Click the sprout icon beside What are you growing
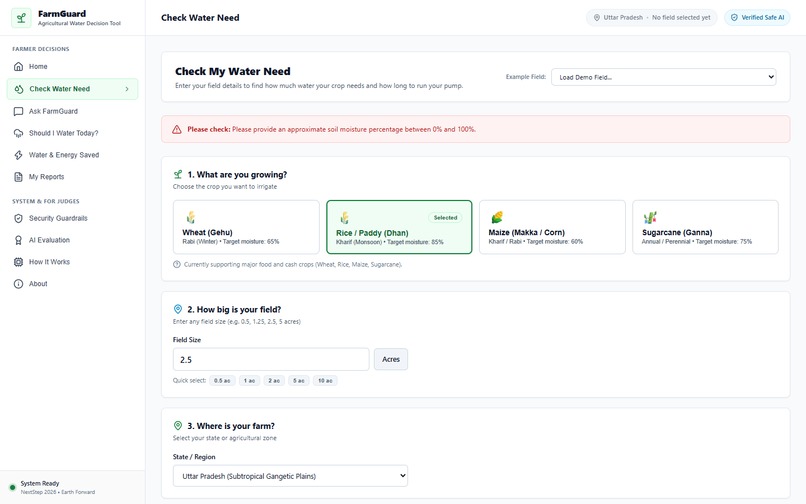Viewport: 806px width, 504px height. coord(178,174)
